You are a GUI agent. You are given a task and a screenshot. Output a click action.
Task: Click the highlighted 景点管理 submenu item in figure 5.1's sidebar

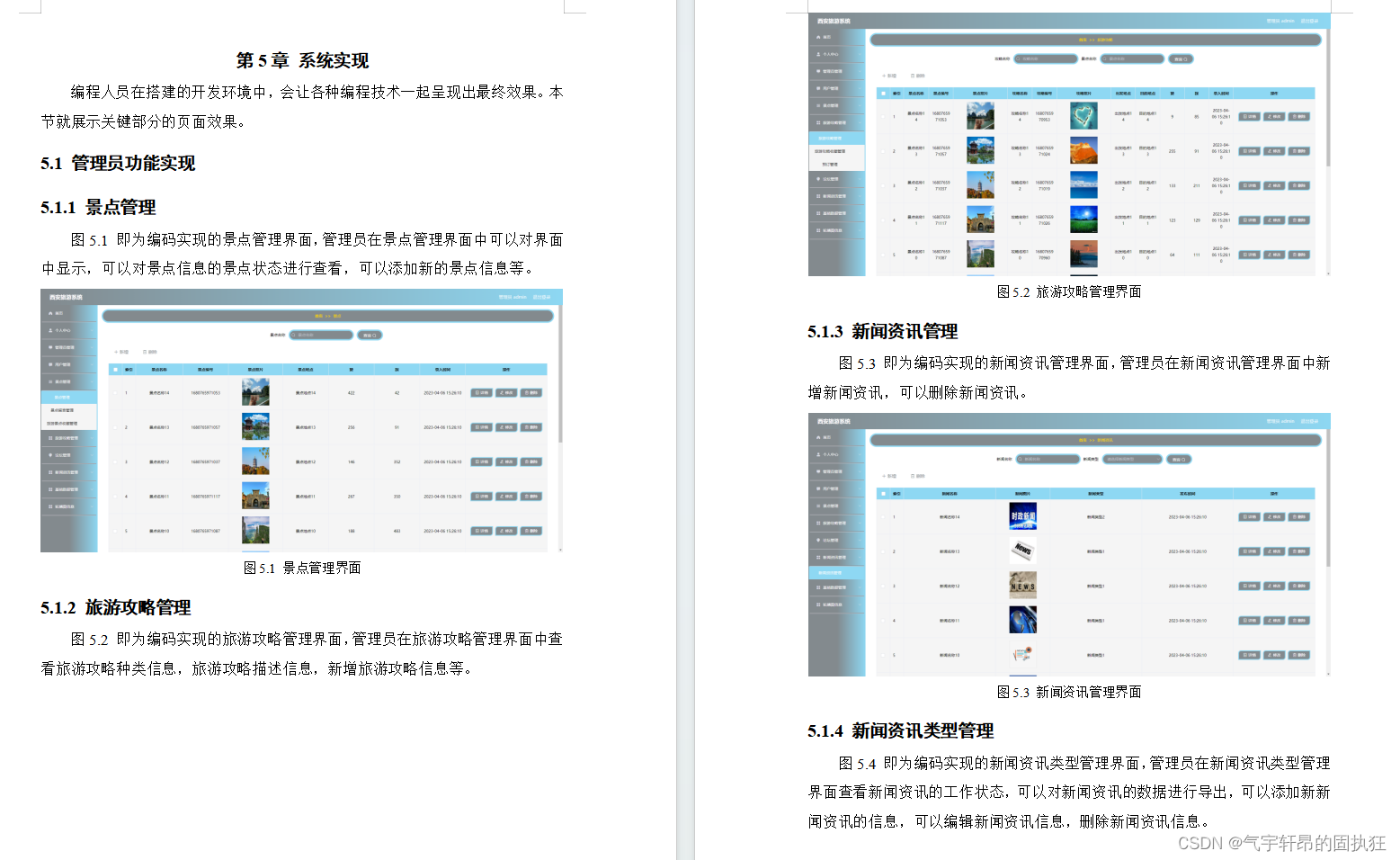(x=68, y=397)
